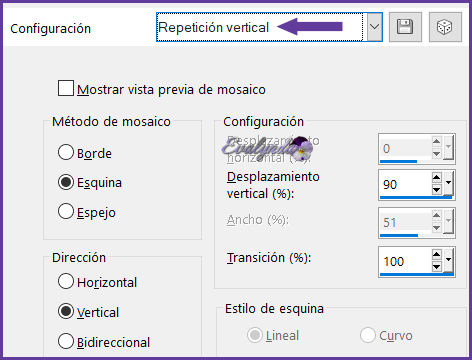The width and height of the screenshot is (472, 360).
Task: Randomize parameters with dice icon
Action: coord(445,27)
